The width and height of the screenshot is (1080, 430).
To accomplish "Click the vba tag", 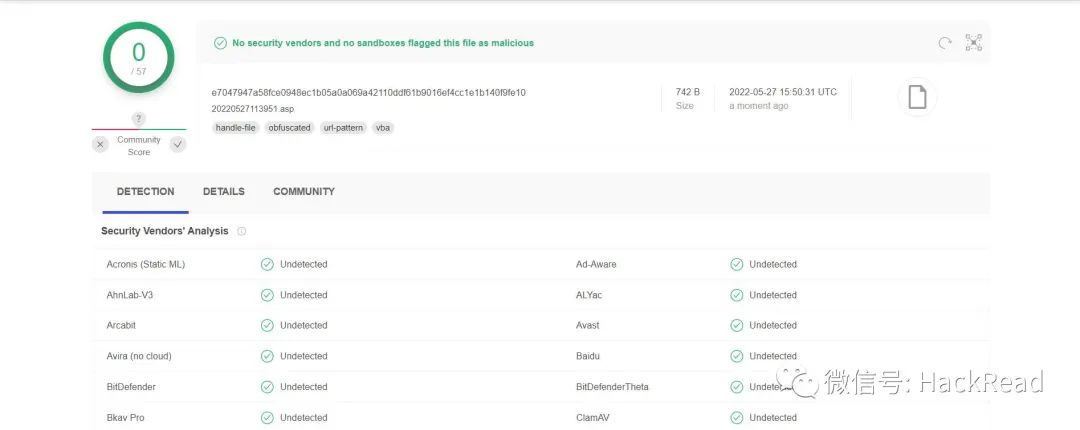I will pos(383,127).
